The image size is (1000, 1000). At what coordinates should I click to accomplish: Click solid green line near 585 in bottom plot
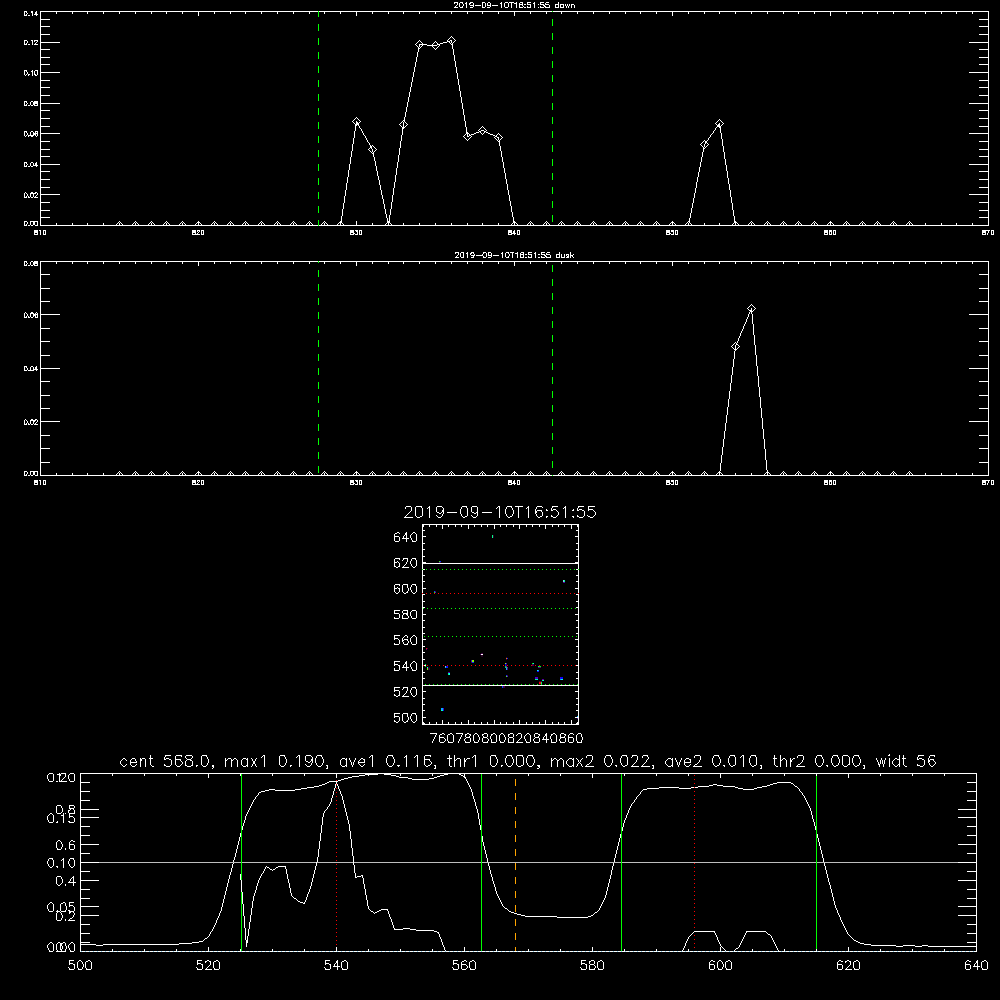pos(621,862)
